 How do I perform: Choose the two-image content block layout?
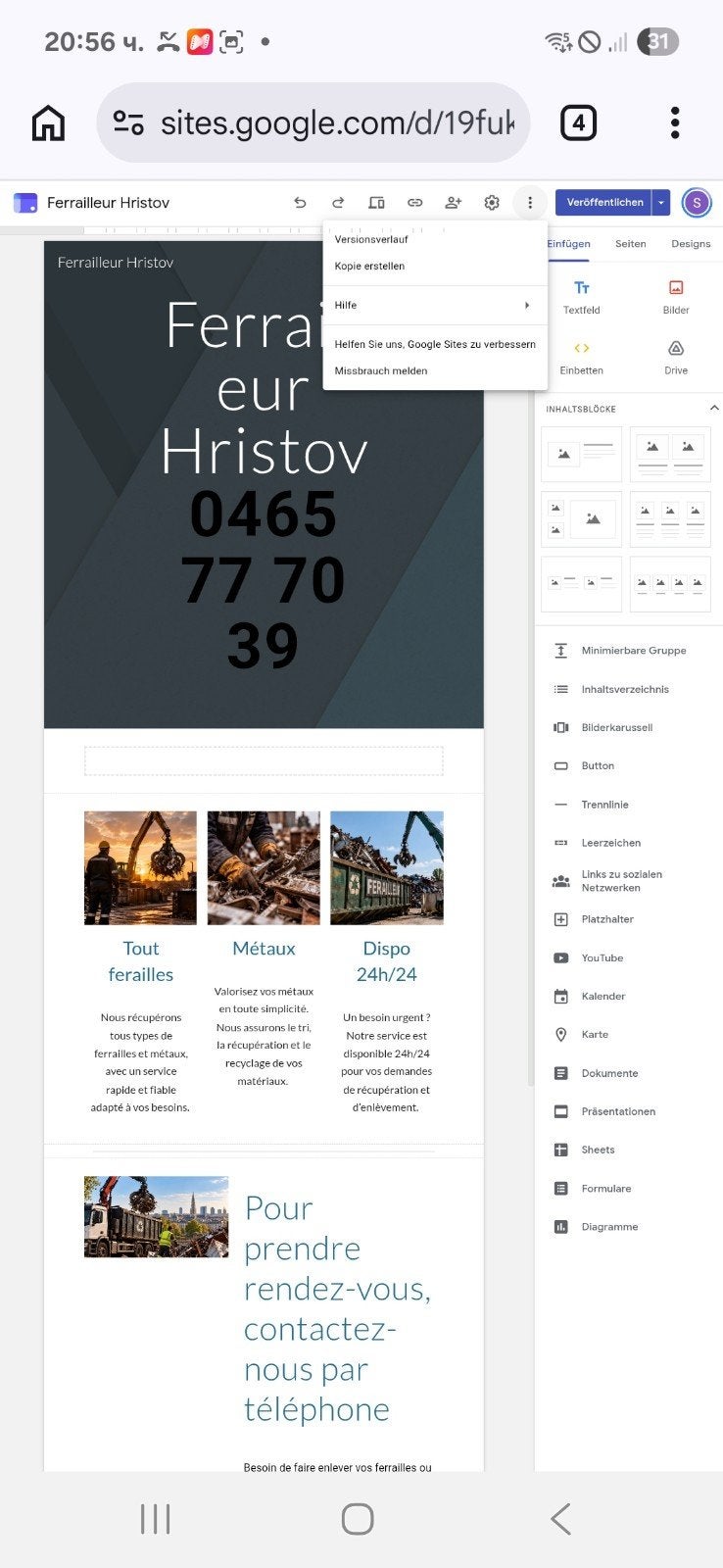click(670, 454)
